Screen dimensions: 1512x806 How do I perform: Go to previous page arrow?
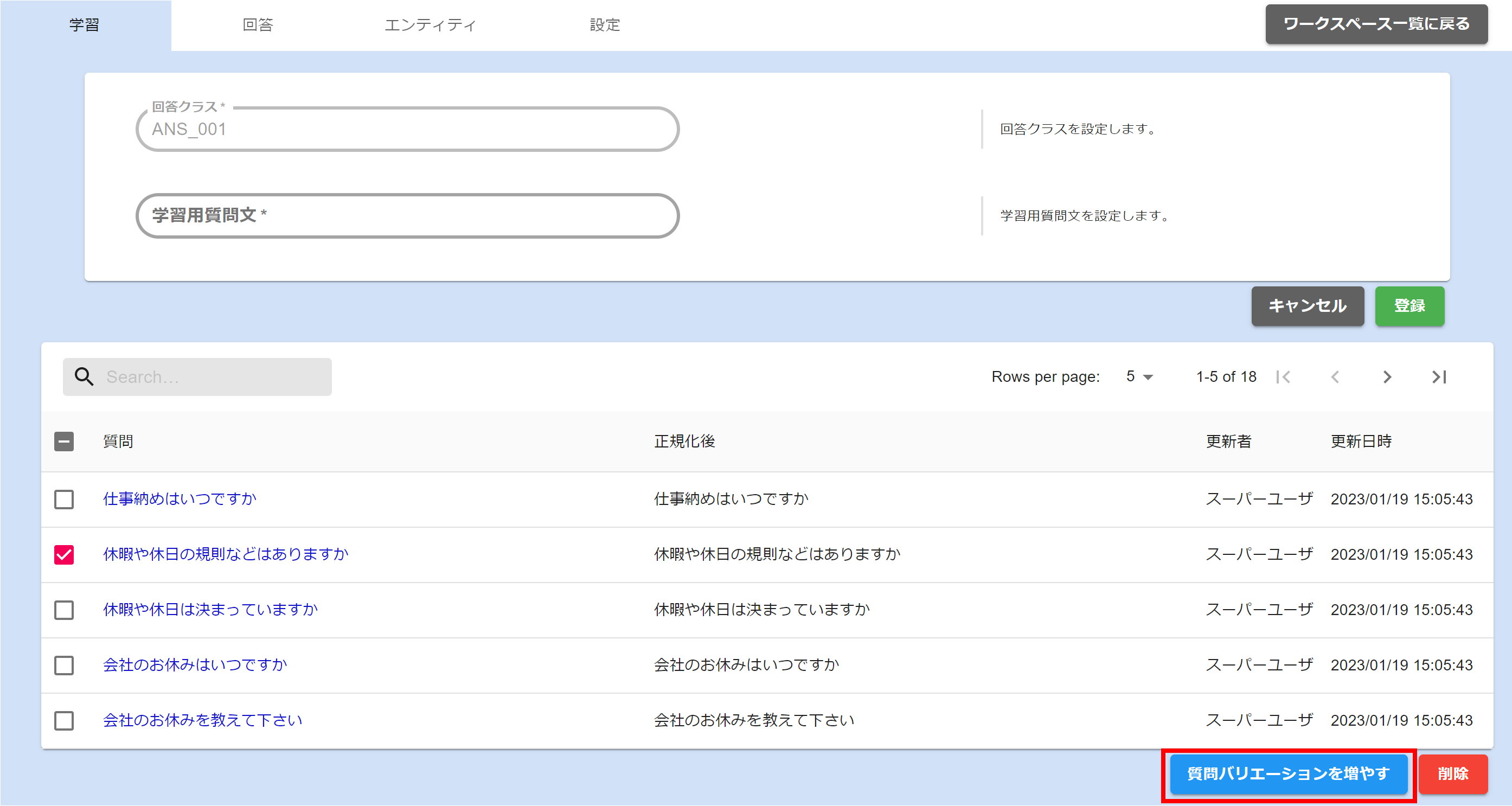tap(1335, 376)
